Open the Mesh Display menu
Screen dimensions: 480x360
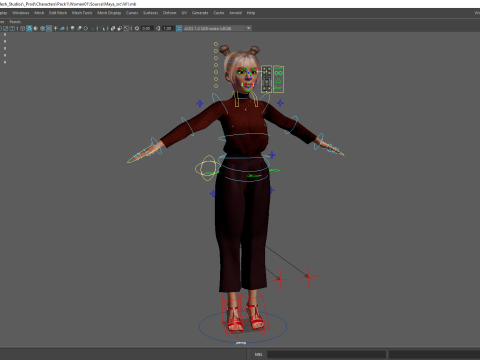(x=109, y=13)
